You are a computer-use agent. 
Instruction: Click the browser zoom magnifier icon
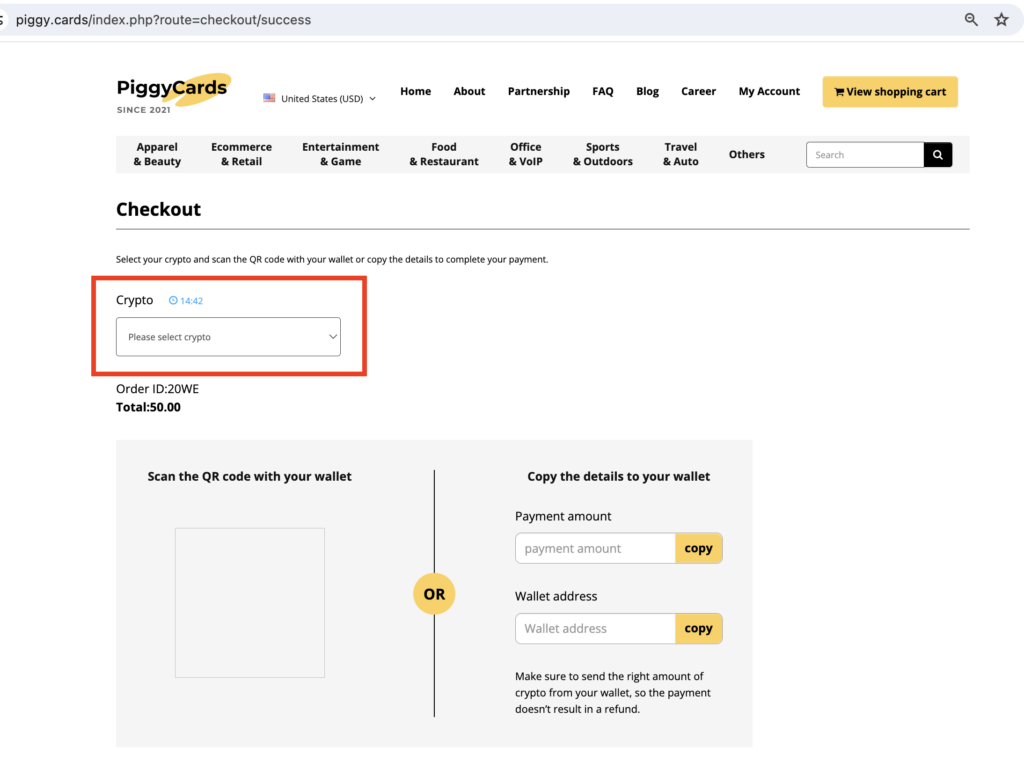[x=971, y=20]
